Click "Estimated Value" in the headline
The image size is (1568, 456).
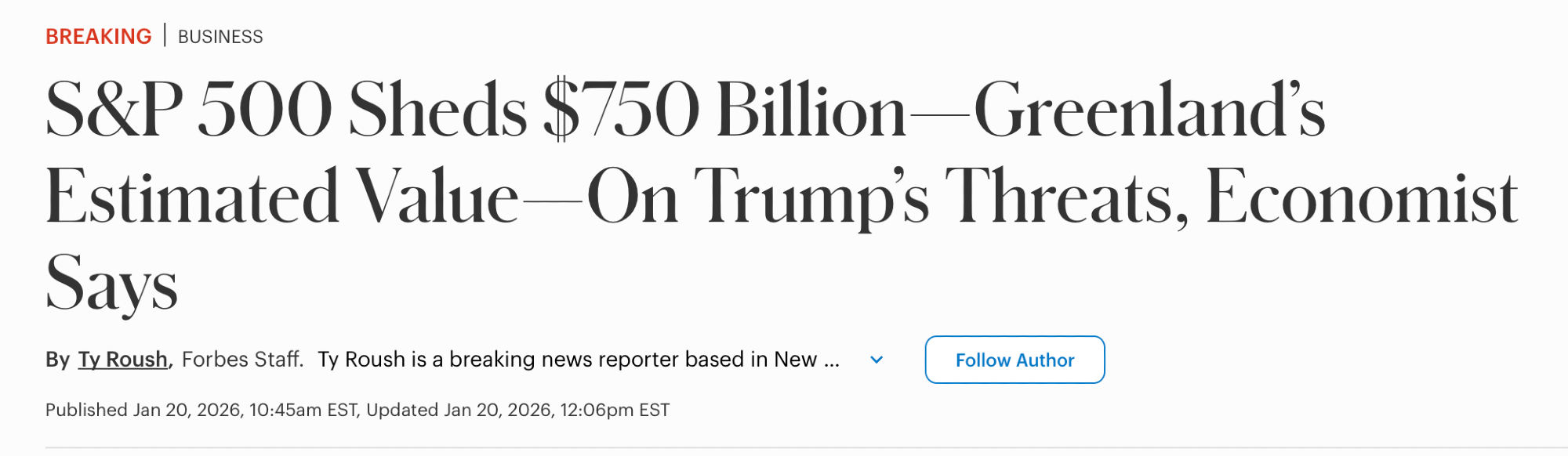pos(282,197)
